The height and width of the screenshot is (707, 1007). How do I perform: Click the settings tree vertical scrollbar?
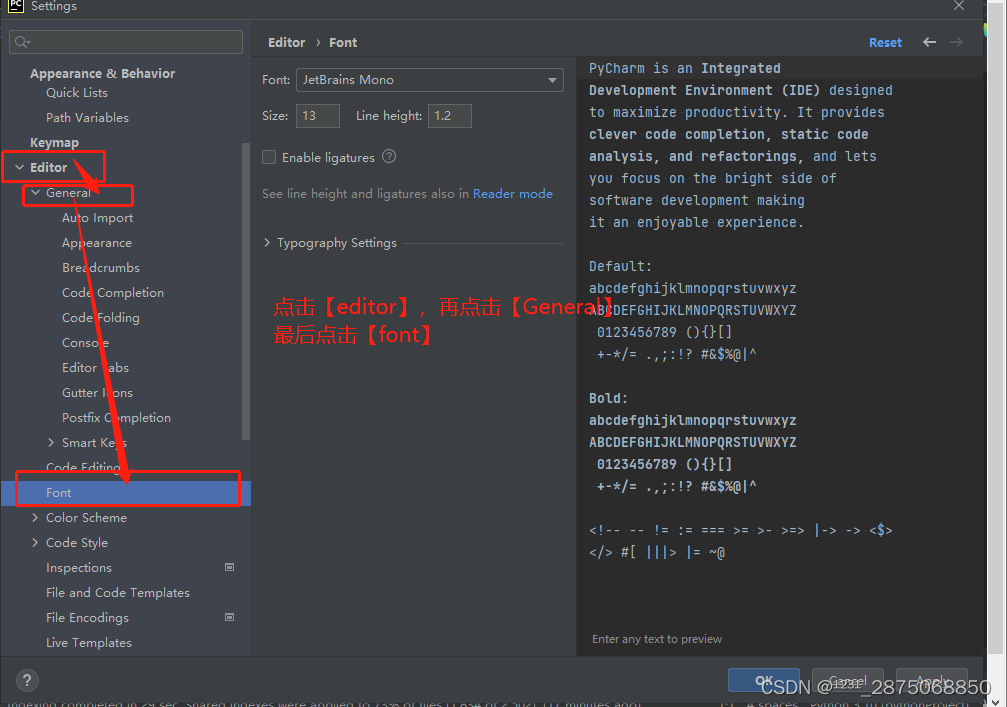click(x=245, y=292)
